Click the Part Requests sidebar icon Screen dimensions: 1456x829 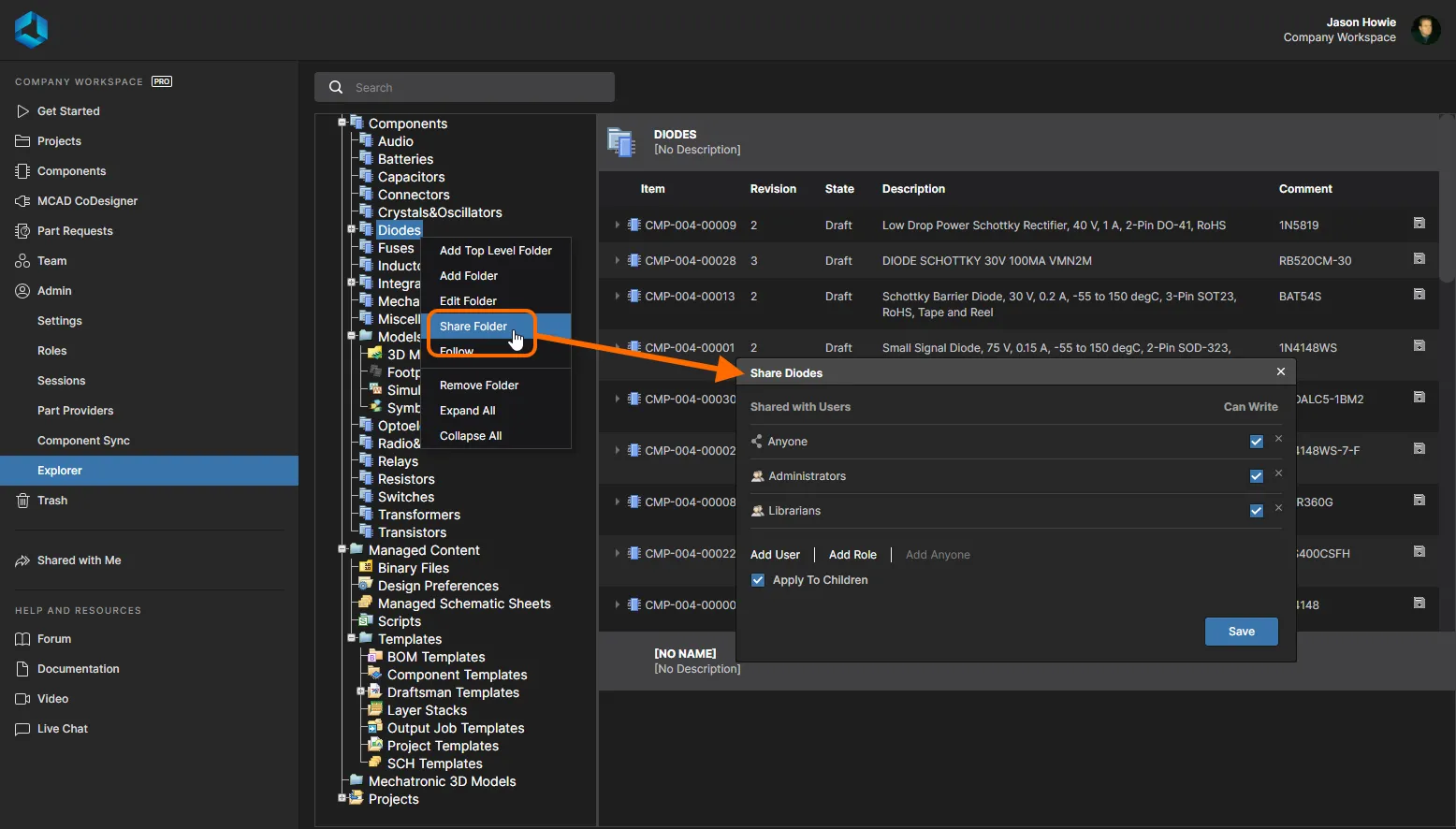(x=22, y=231)
